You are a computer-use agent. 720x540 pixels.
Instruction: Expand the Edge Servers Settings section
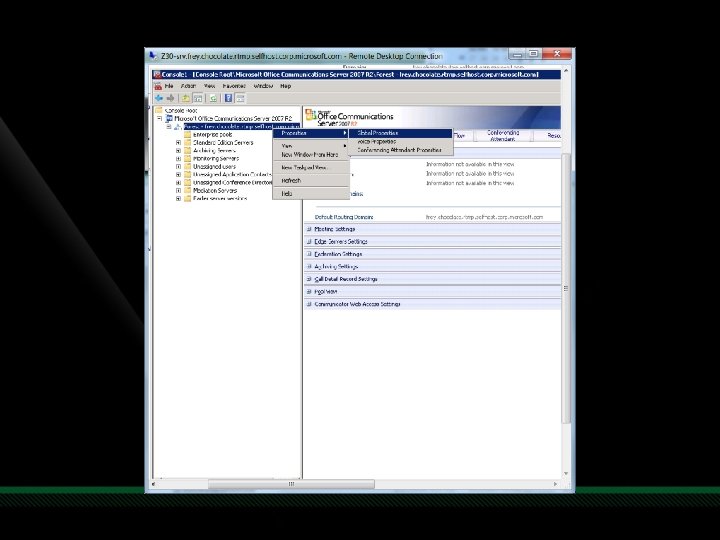pyautogui.click(x=309, y=241)
